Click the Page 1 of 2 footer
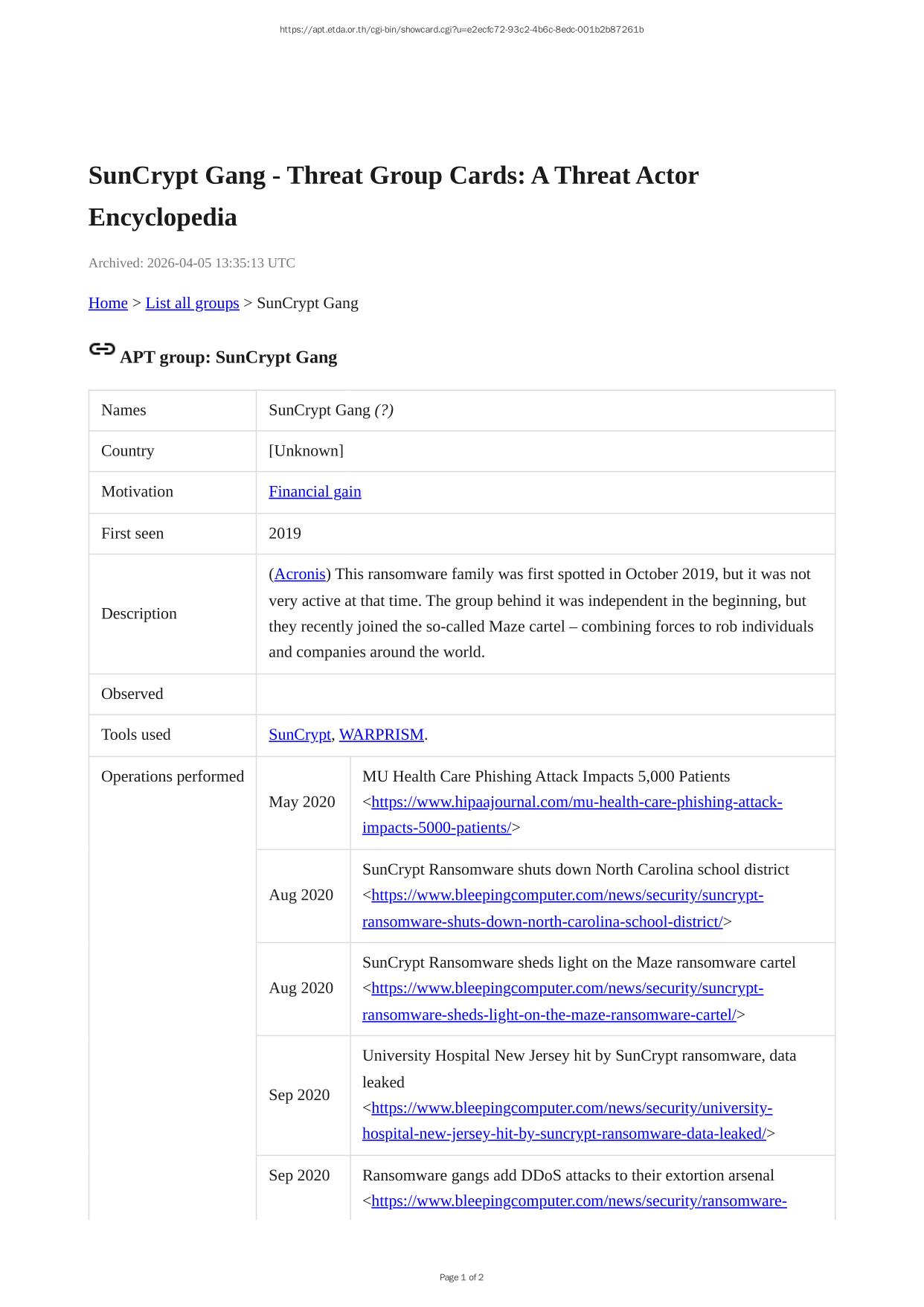 pyautogui.click(x=461, y=1277)
